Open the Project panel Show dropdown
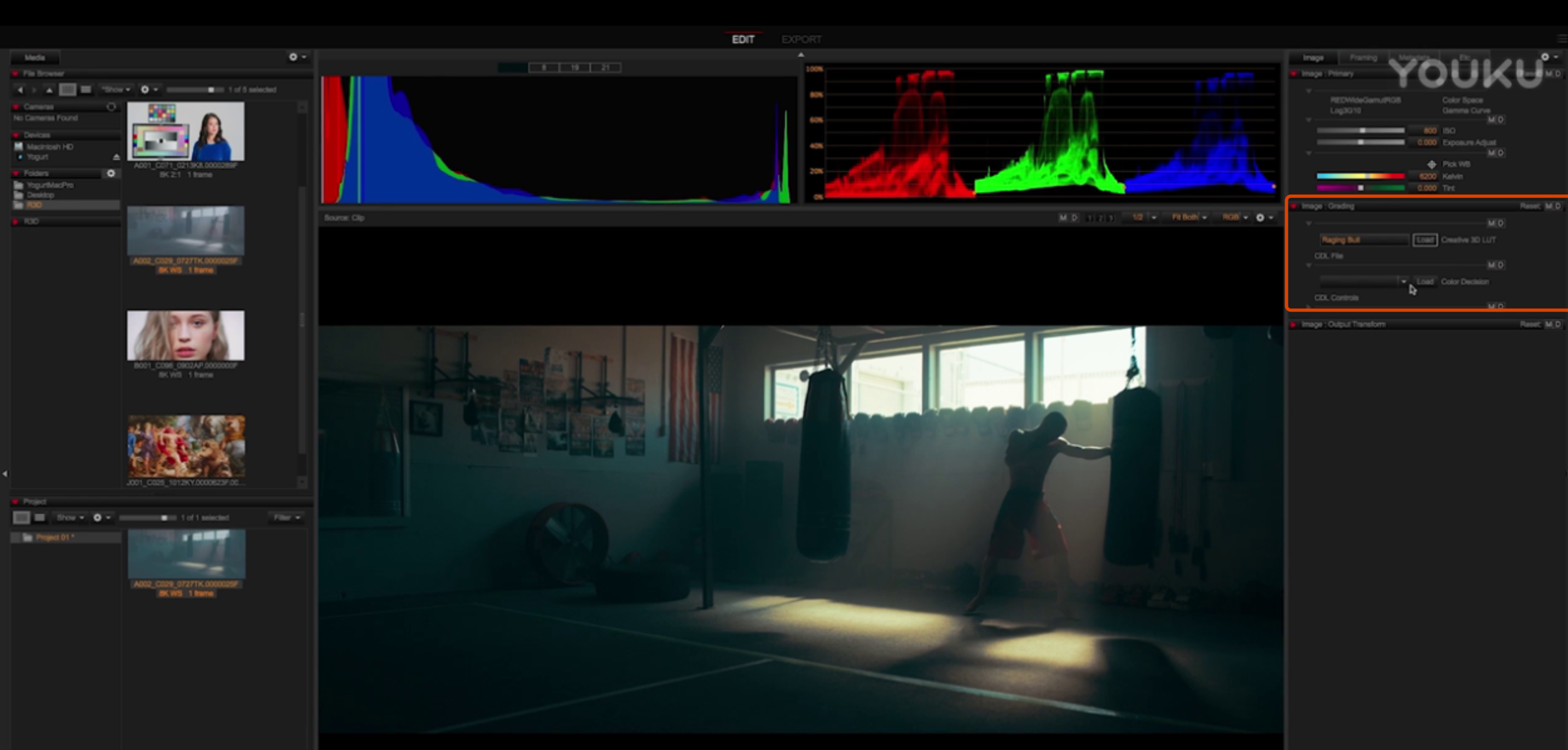The image size is (1568, 750). [x=70, y=517]
